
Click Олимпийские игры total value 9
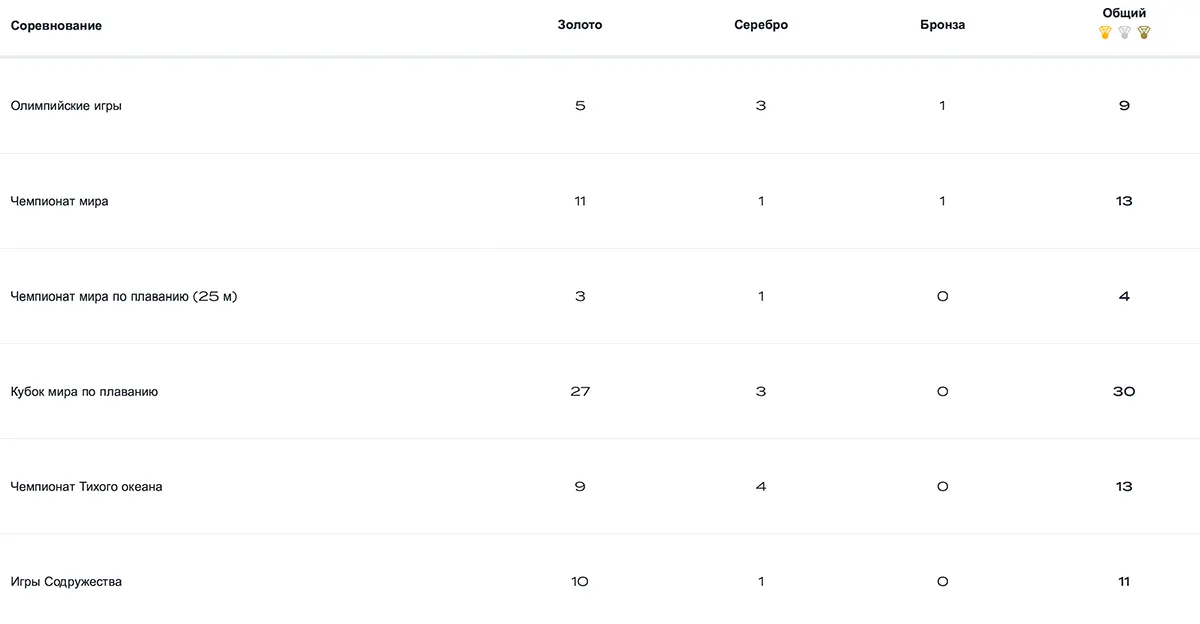tap(1124, 105)
